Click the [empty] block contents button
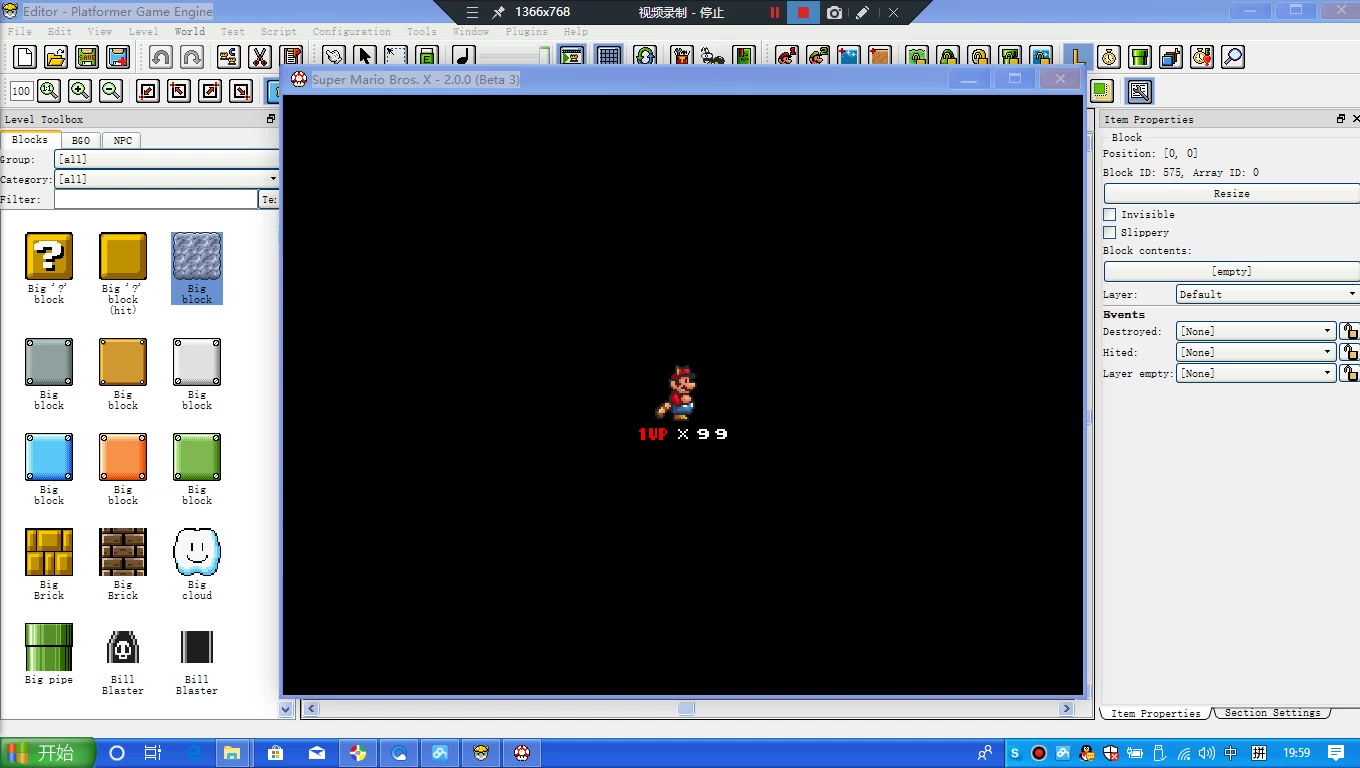Image resolution: width=1360 pixels, height=768 pixels. [1231, 271]
